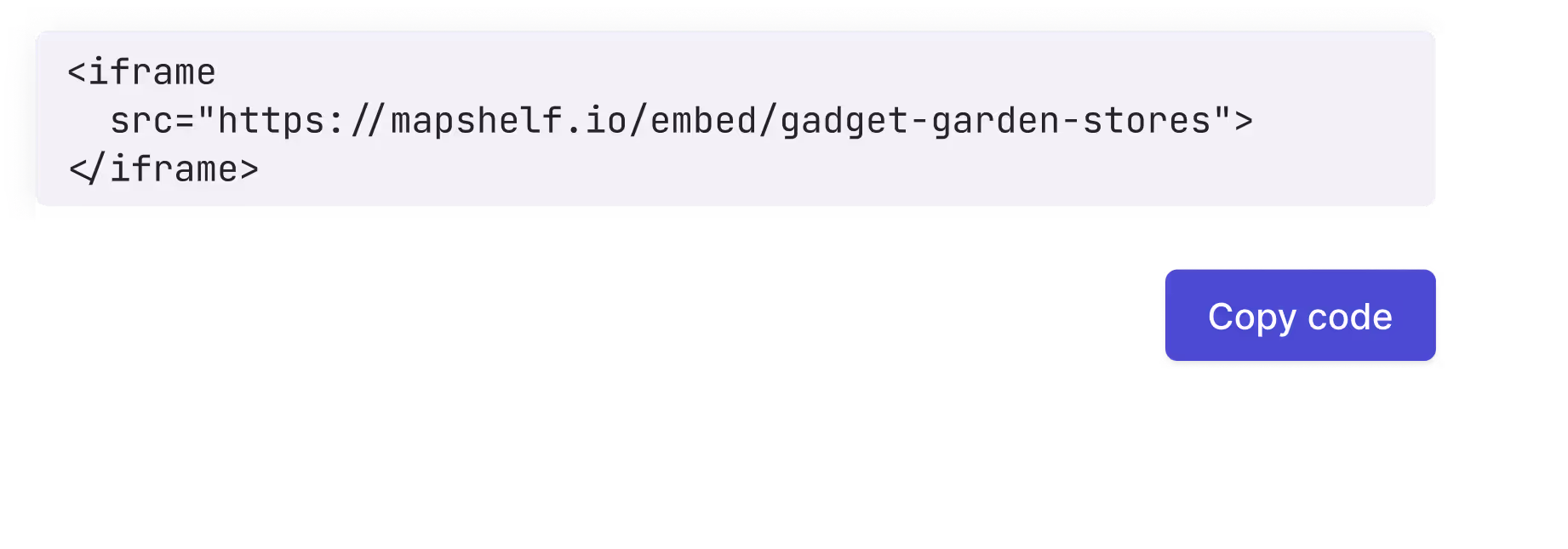Place cursor at the closing "> after stores
The image size is (1568, 549).
tap(1233, 120)
